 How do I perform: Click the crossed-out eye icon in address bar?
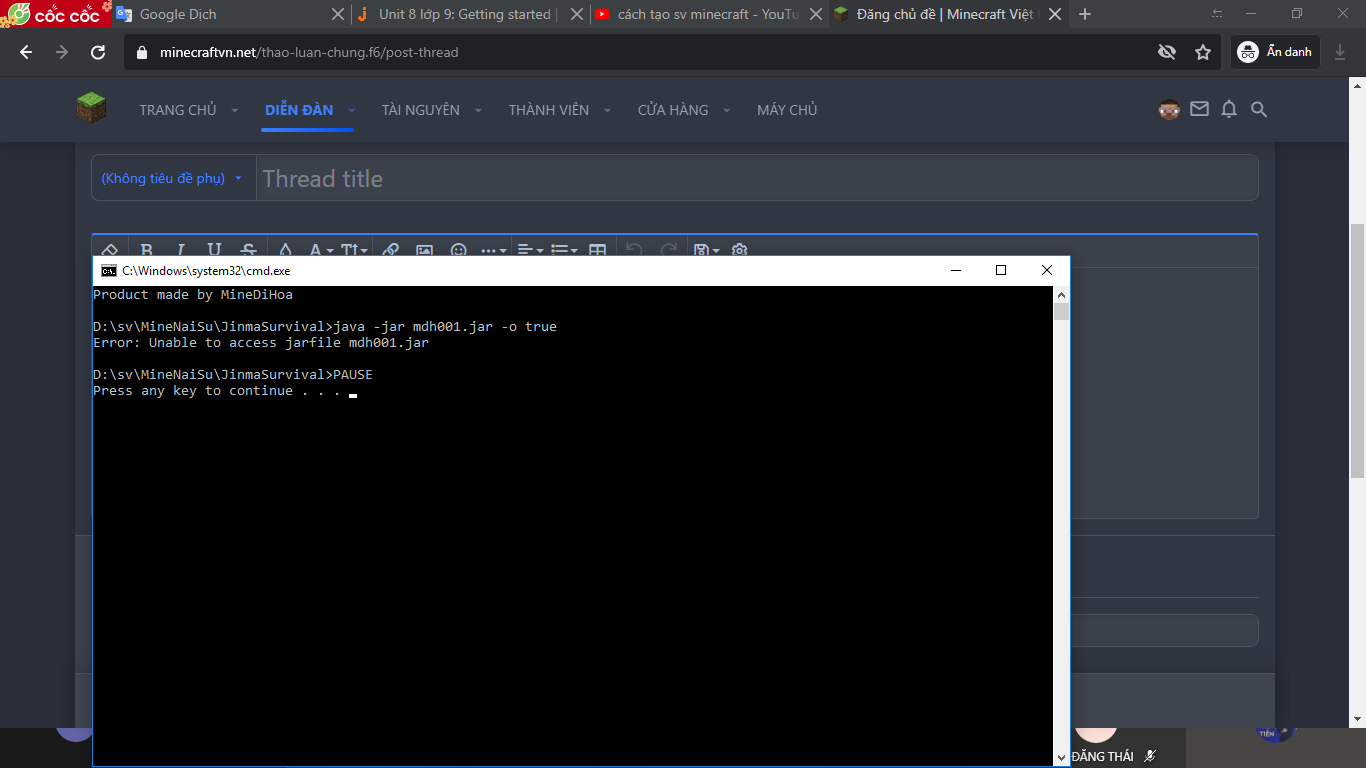tap(1166, 52)
